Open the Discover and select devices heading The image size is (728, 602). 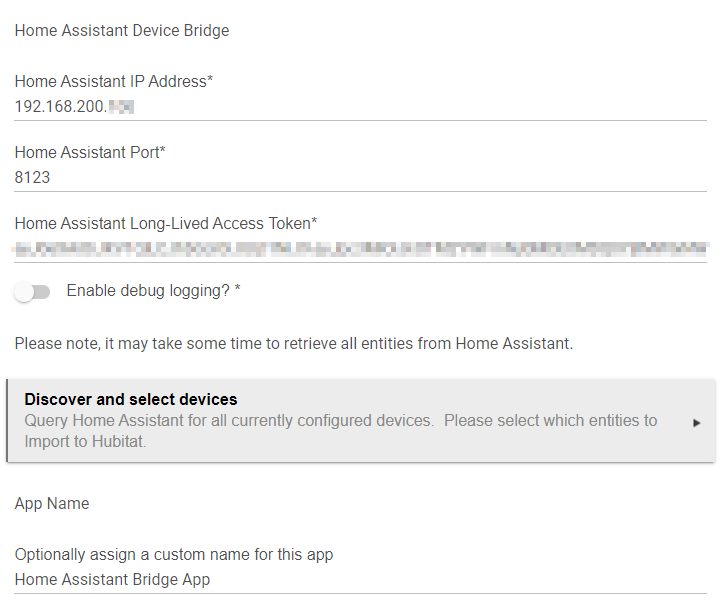[x=131, y=400]
